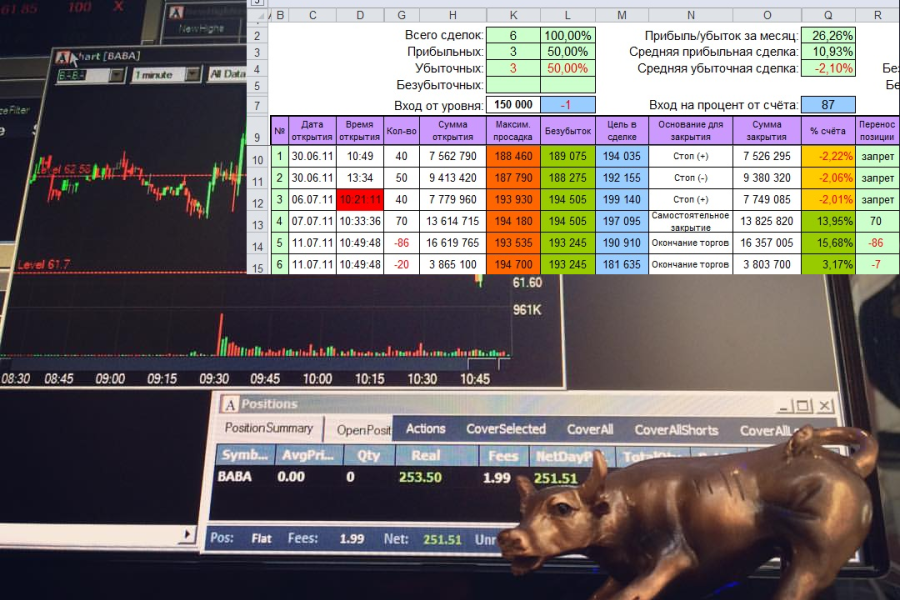Screen dimensions: 900x600
Task: Click the Максим. просадка column header
Action: (513, 130)
